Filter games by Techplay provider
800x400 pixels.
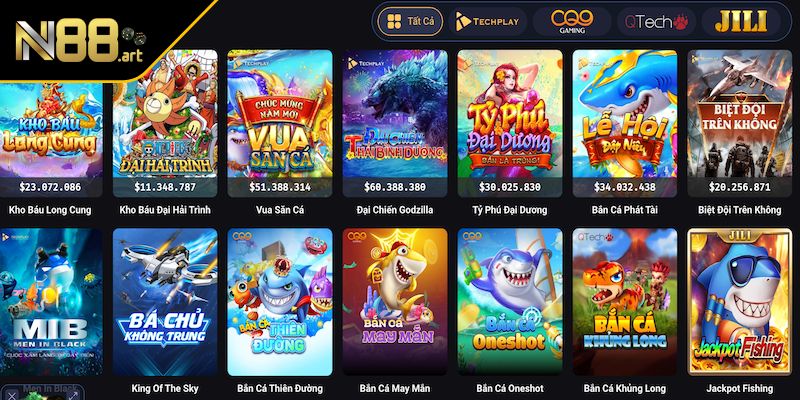tap(487, 21)
